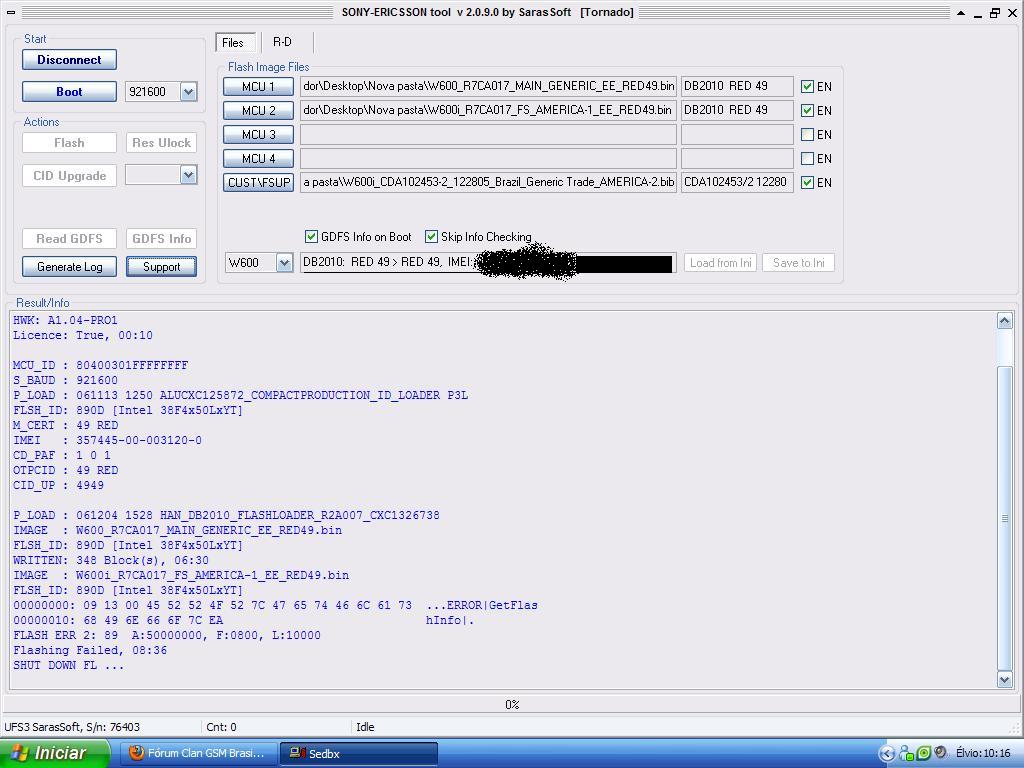Toggle the EN checkbox for MCU 2
1024x768 pixels.
point(807,110)
